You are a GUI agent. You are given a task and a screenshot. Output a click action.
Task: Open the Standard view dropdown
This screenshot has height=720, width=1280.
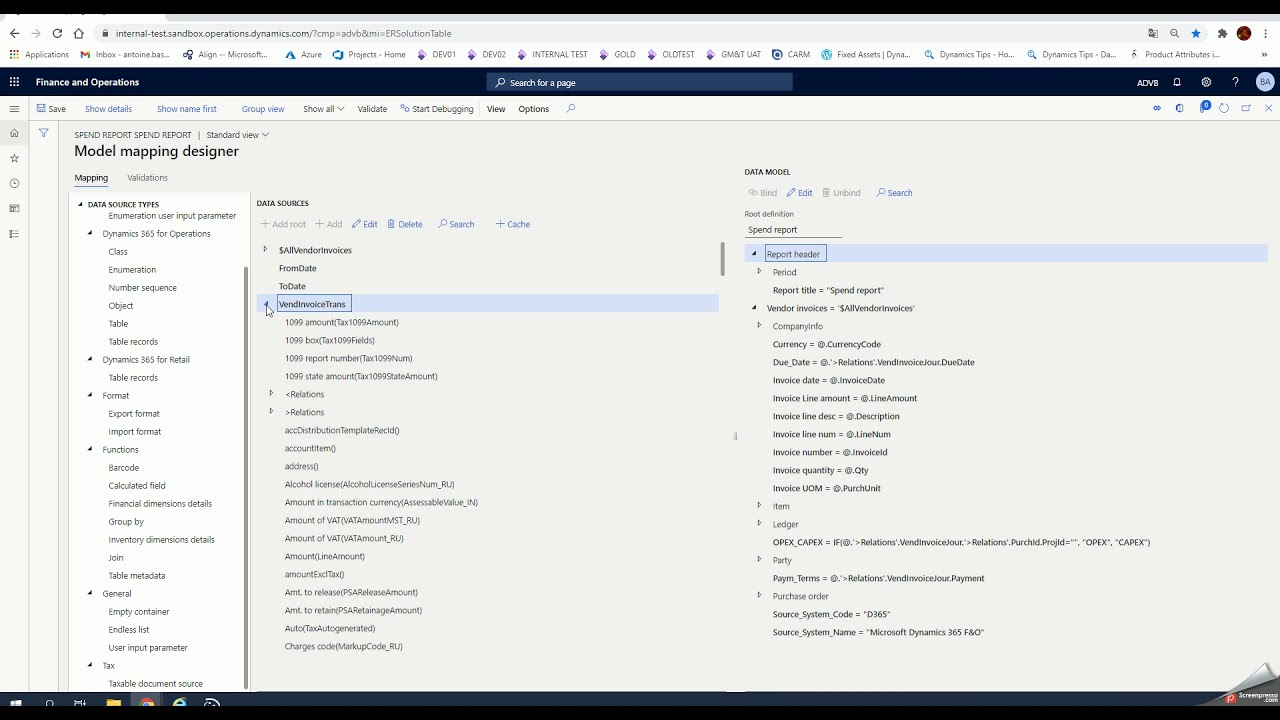coord(237,134)
